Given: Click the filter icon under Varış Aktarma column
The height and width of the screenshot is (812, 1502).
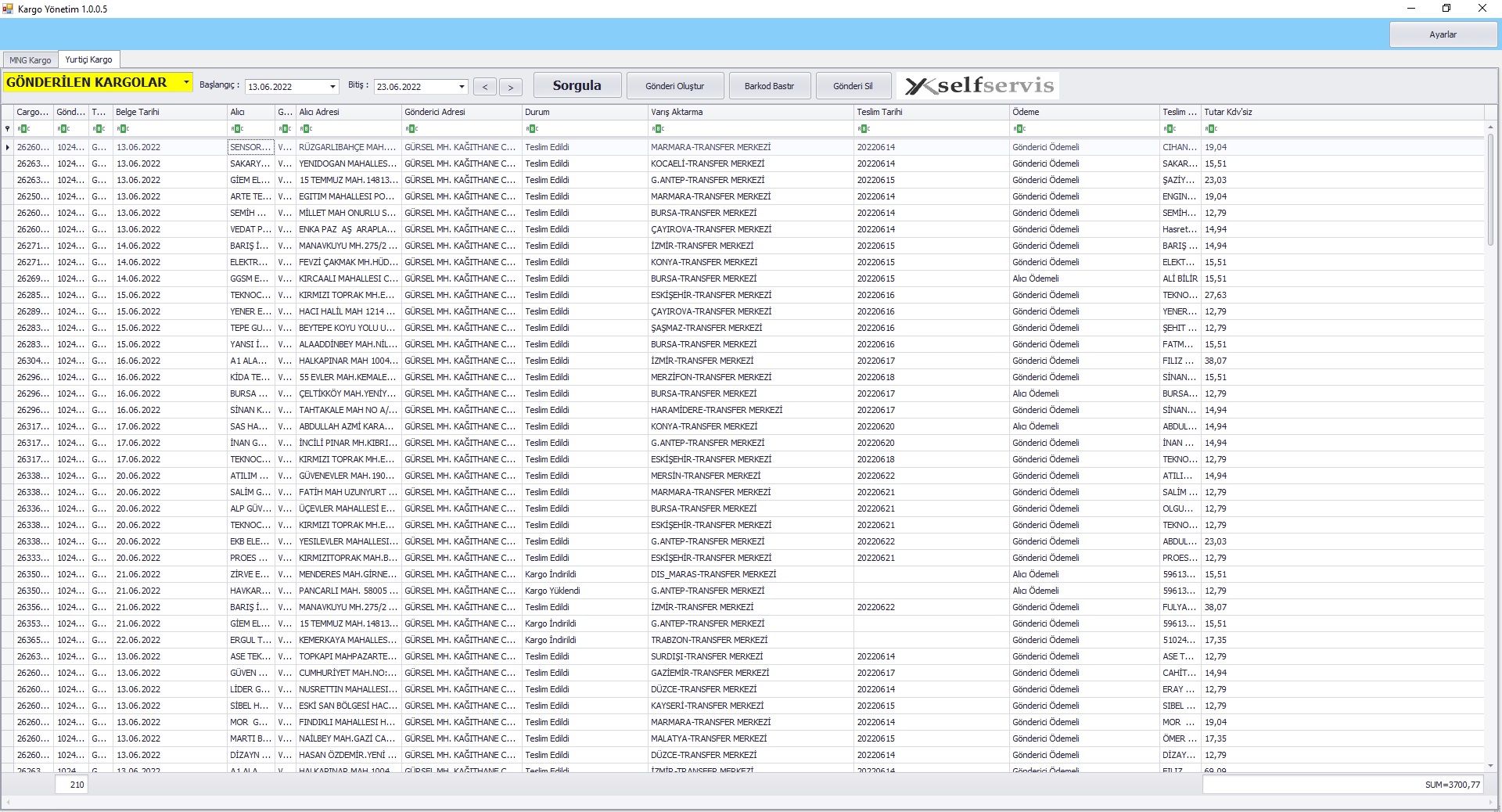Looking at the screenshot, I should pyautogui.click(x=658, y=129).
